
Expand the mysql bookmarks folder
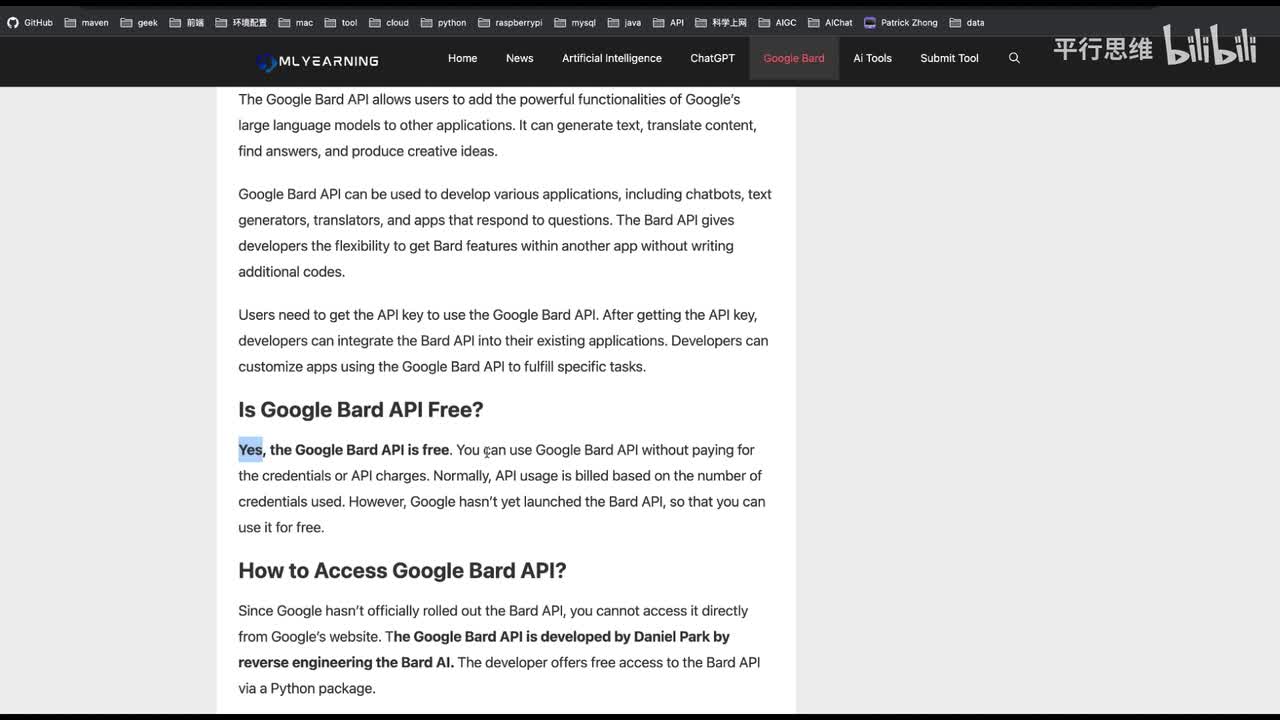[x=575, y=22]
